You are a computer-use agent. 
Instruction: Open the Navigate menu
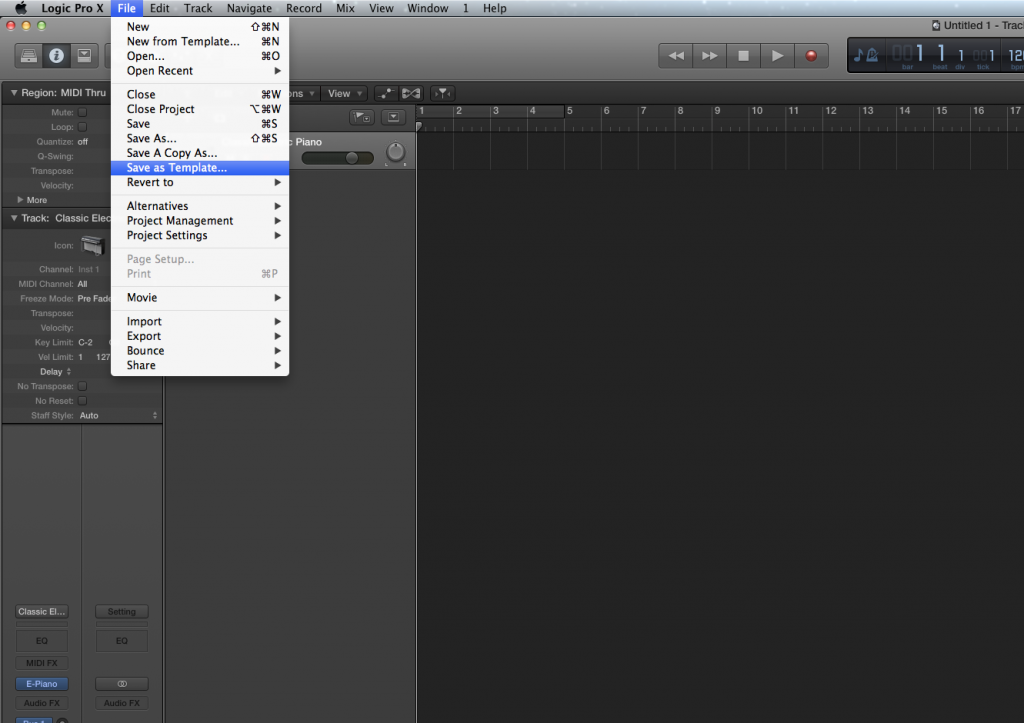pos(249,8)
